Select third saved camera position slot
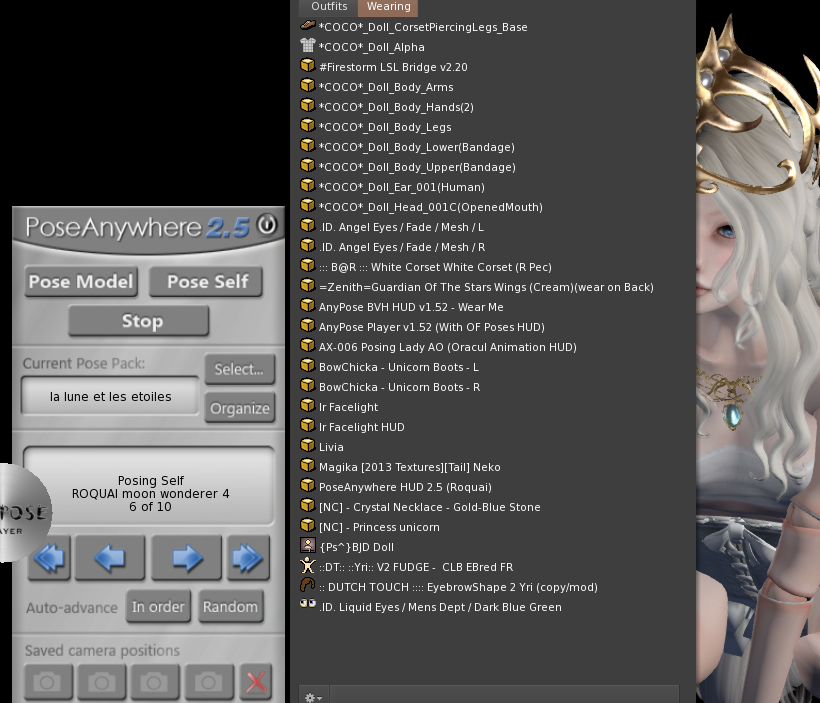Viewport: 820px width, 703px height. point(155,682)
